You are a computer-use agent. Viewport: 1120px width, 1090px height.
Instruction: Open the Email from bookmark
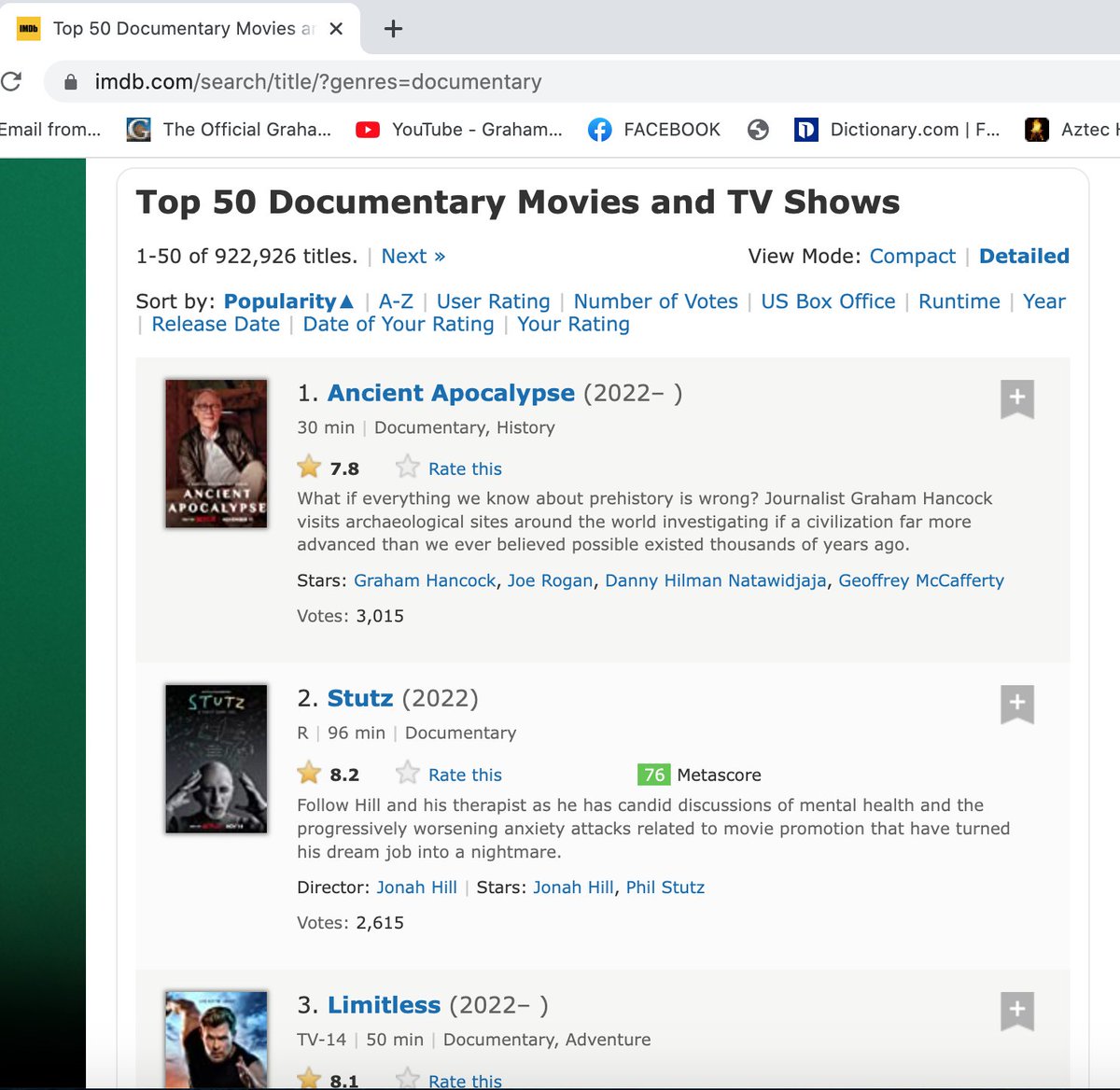[x=49, y=130]
